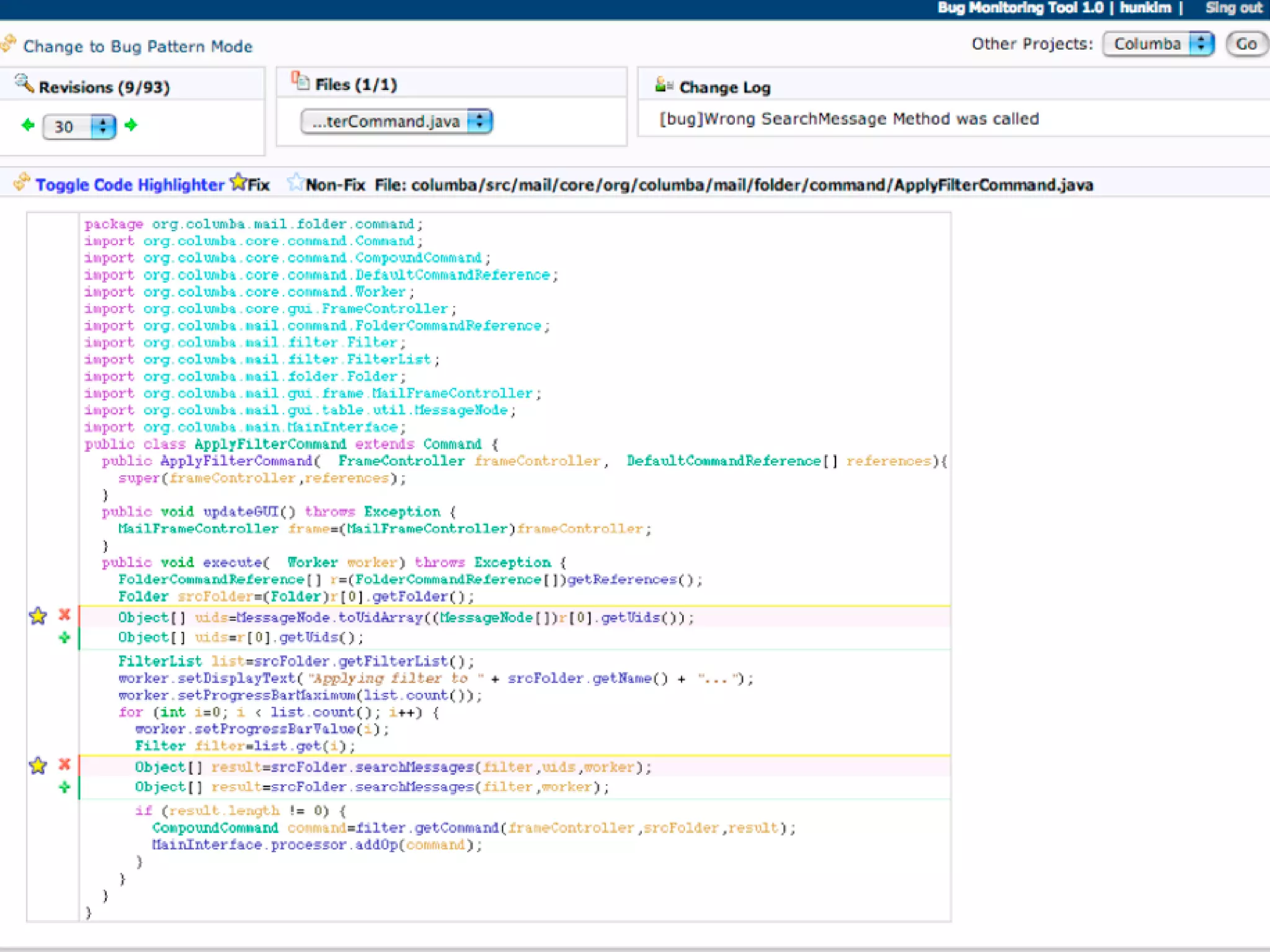The width and height of the screenshot is (1270, 952).
Task: Click the Change Log heading
Action: point(725,87)
